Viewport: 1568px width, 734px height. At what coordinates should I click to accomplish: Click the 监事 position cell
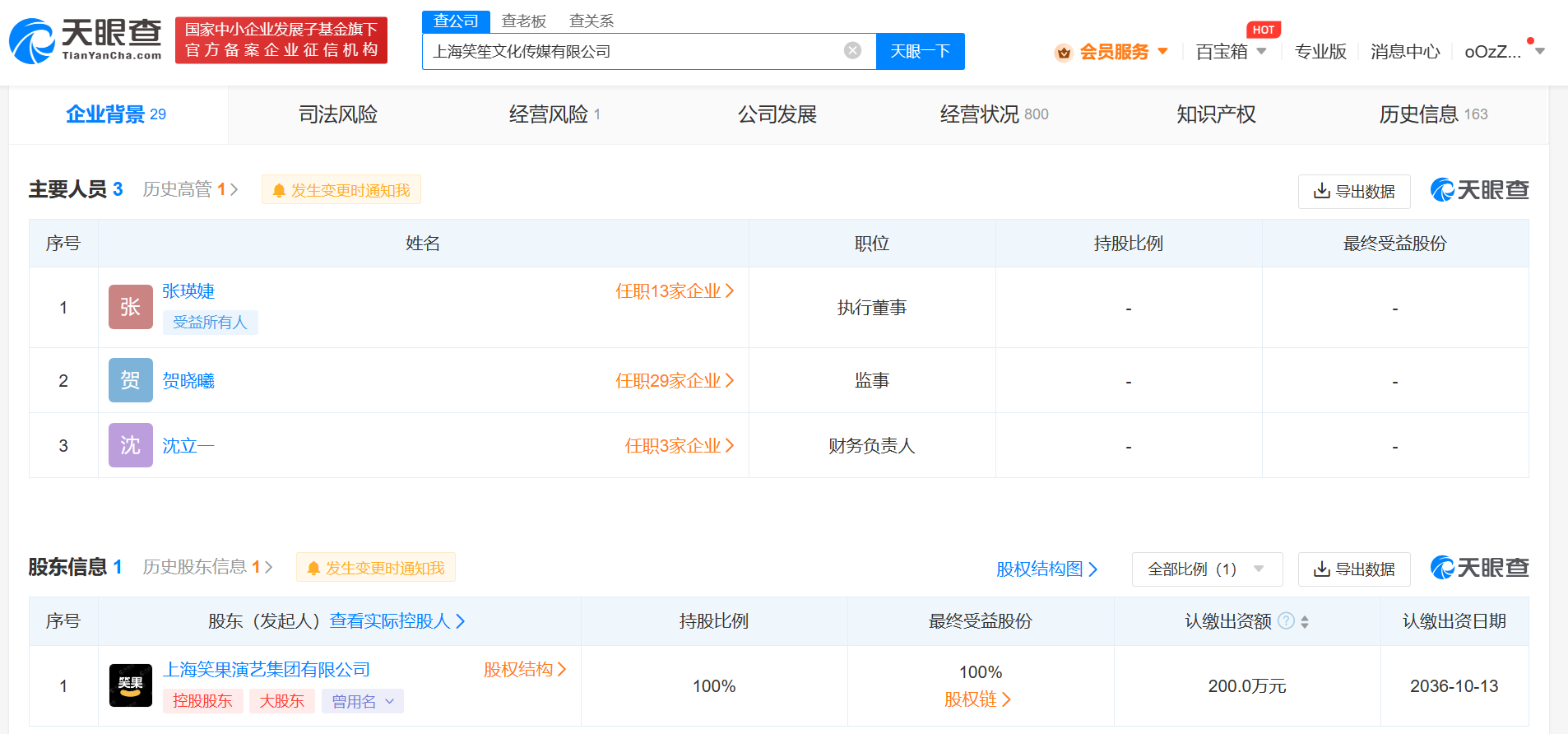tap(872, 380)
